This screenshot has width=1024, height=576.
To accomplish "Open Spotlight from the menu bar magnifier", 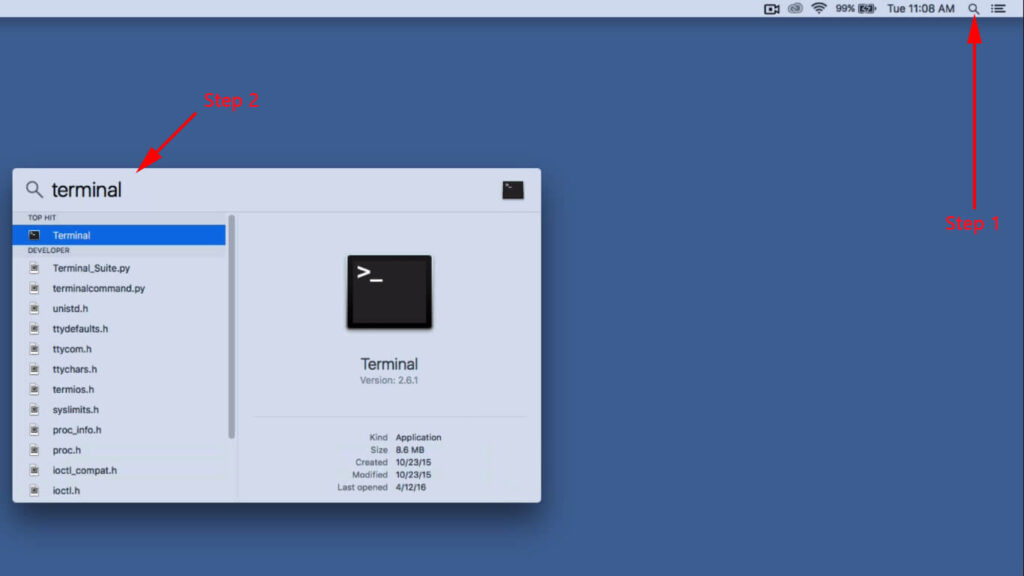I will coord(973,8).
